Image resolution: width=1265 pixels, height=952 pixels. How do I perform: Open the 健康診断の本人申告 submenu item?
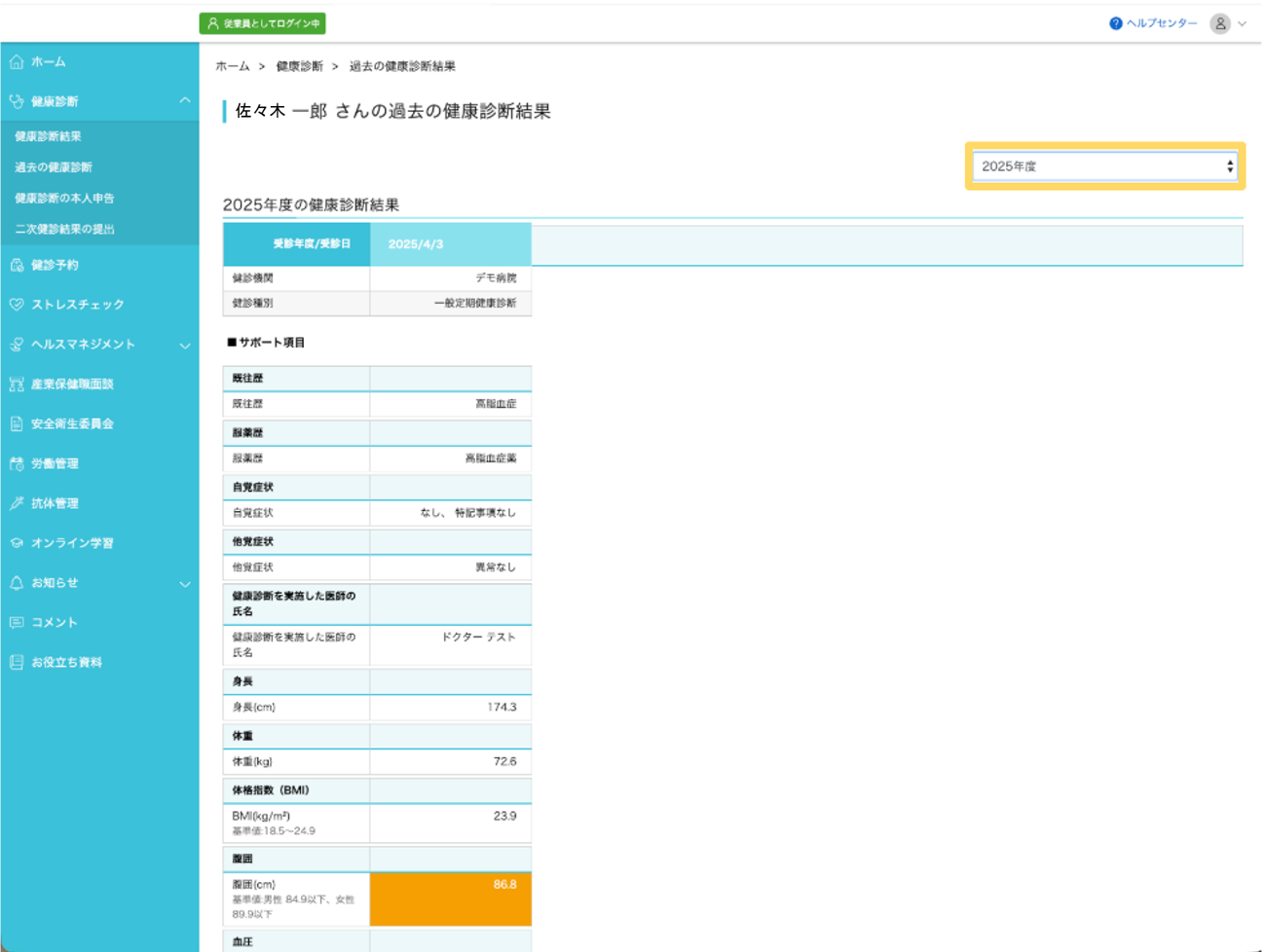(x=64, y=199)
